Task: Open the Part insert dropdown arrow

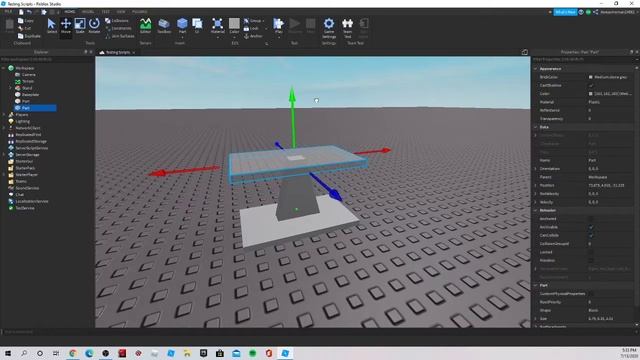Action: 182,37
